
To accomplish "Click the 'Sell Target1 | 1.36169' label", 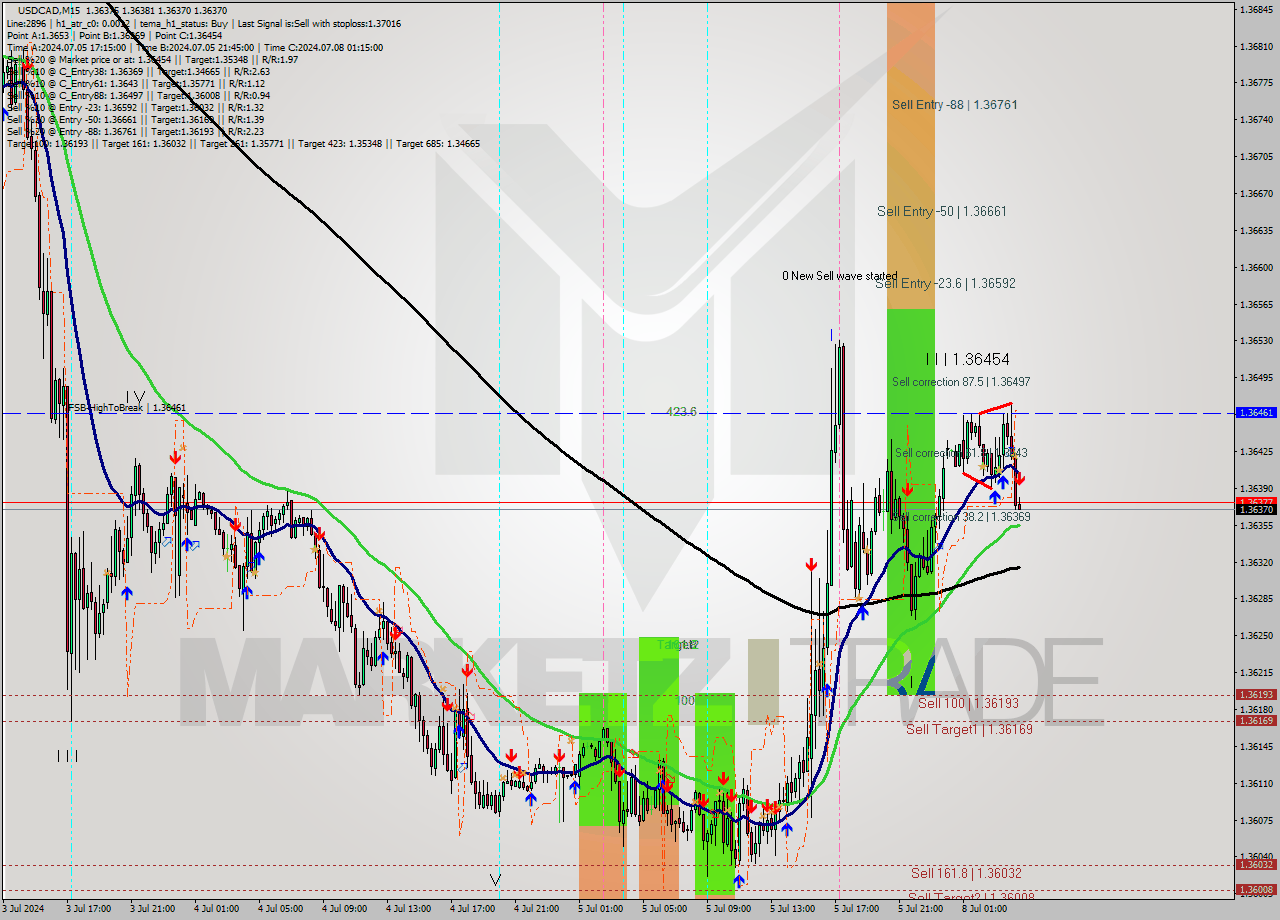I will (x=969, y=729).
